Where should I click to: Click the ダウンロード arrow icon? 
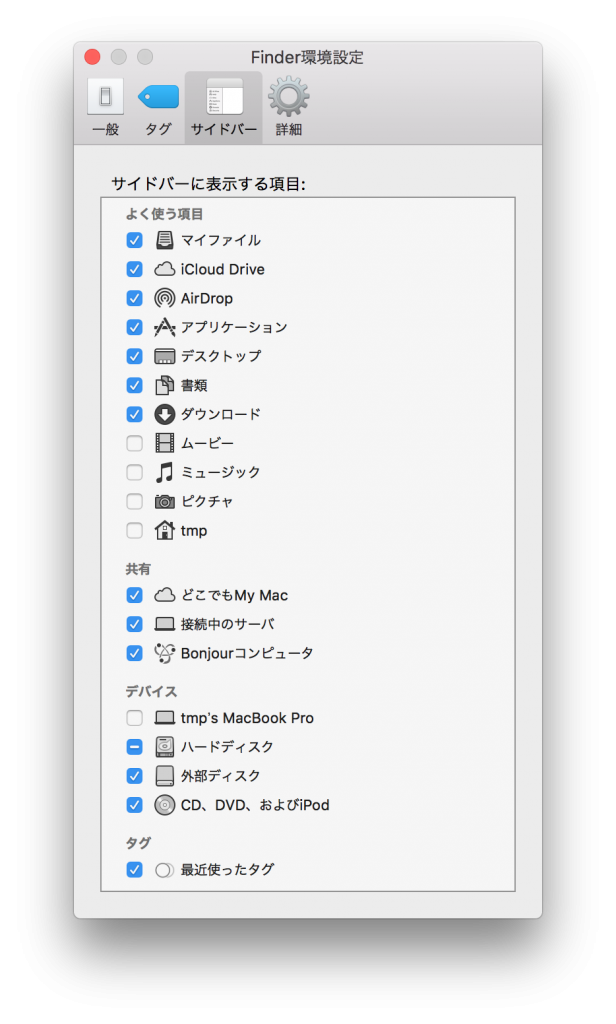coord(165,414)
